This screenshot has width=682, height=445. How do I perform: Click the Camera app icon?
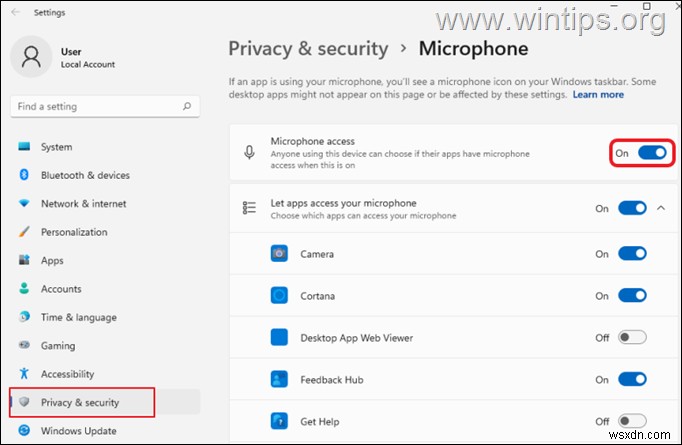tap(280, 254)
